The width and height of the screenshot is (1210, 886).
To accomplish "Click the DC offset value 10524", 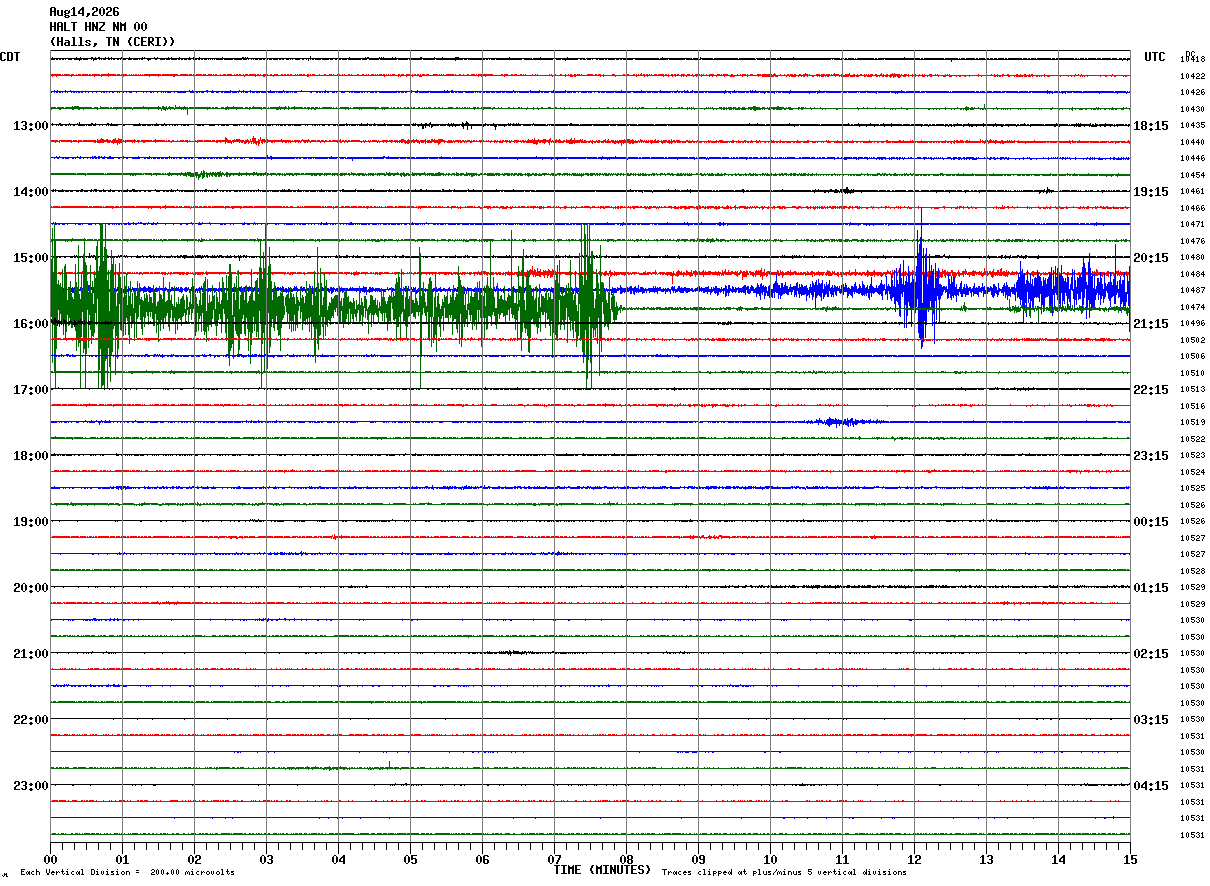I will tap(1192, 472).
